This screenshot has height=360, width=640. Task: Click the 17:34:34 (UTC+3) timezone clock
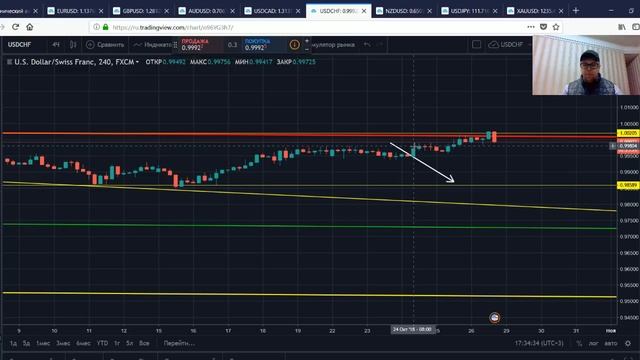(x=539, y=343)
